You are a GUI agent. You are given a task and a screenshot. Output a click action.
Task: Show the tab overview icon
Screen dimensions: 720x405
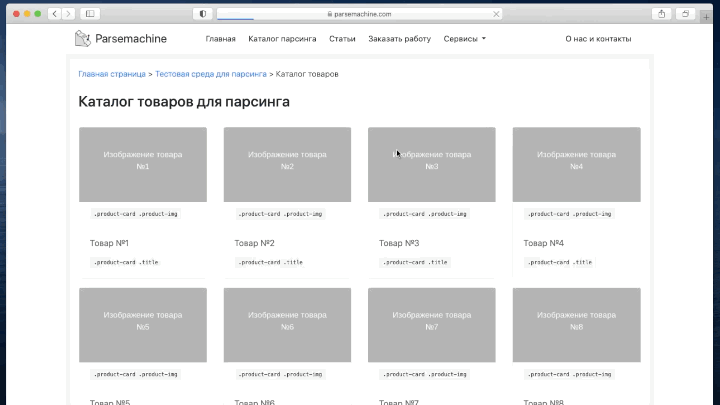coord(685,14)
